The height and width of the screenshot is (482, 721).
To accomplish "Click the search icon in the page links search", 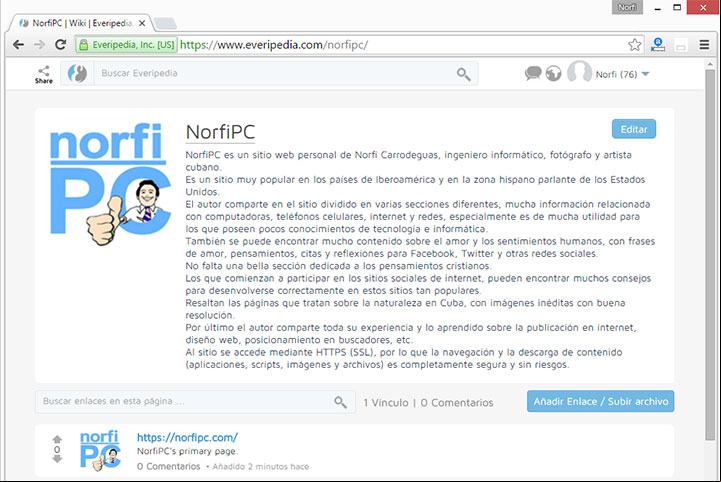I will click(340, 402).
